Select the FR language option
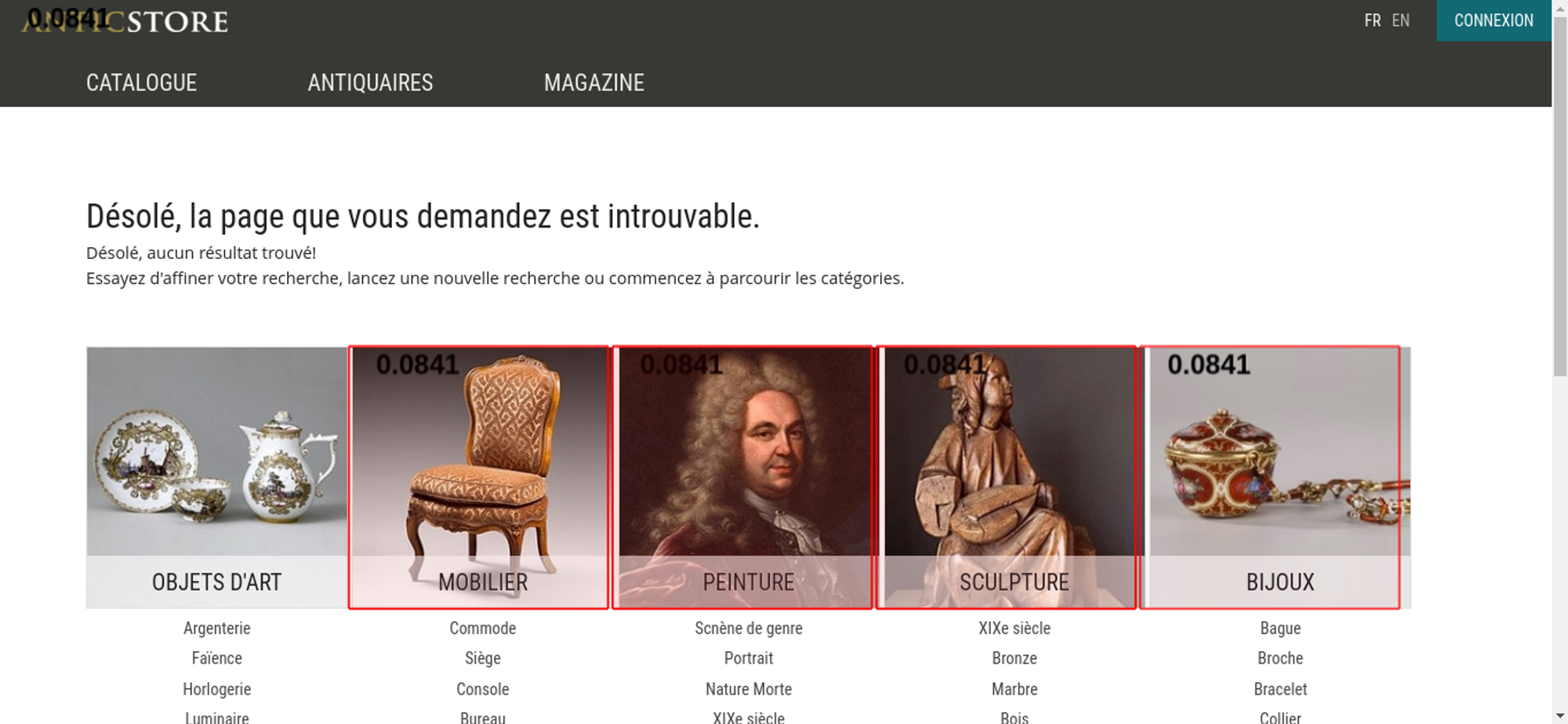Screen dimensions: 1568x724 (x=1372, y=20)
